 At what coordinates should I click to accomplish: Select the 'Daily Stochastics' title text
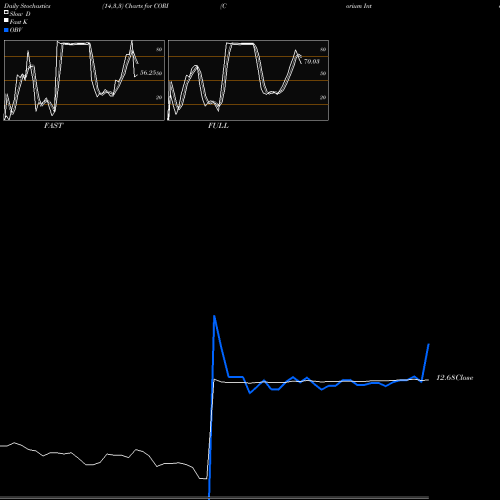27,6
